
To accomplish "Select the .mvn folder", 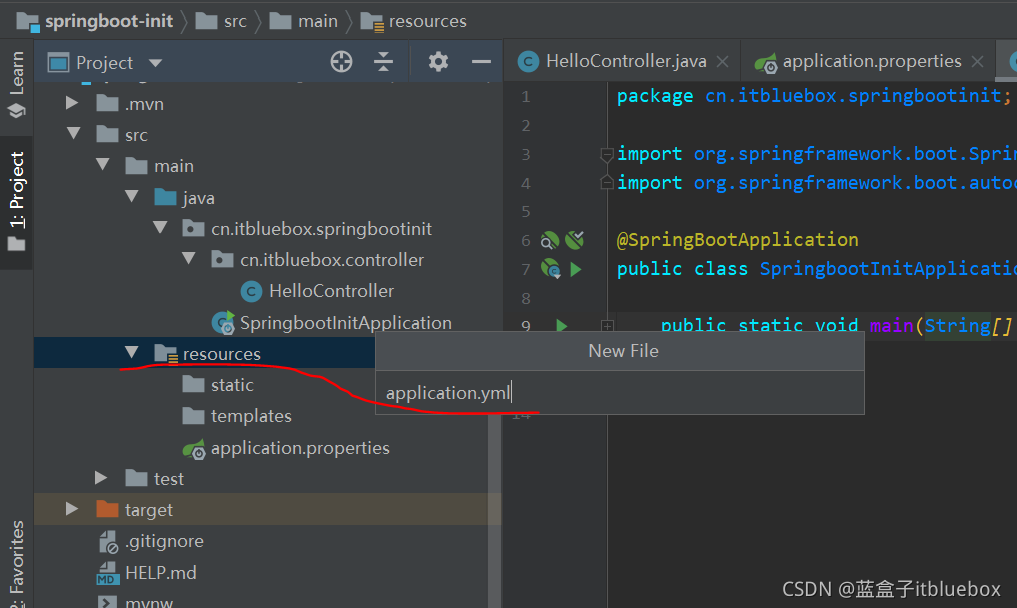I will (130, 104).
